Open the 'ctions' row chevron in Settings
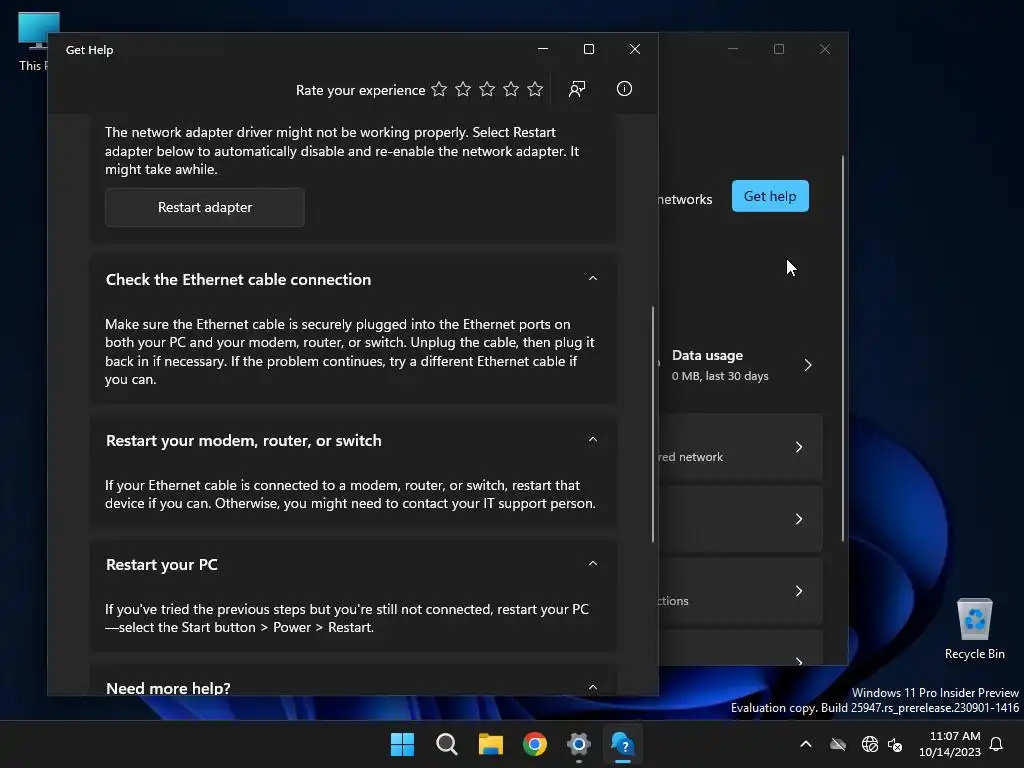The height and width of the screenshot is (768, 1024). coord(799,591)
